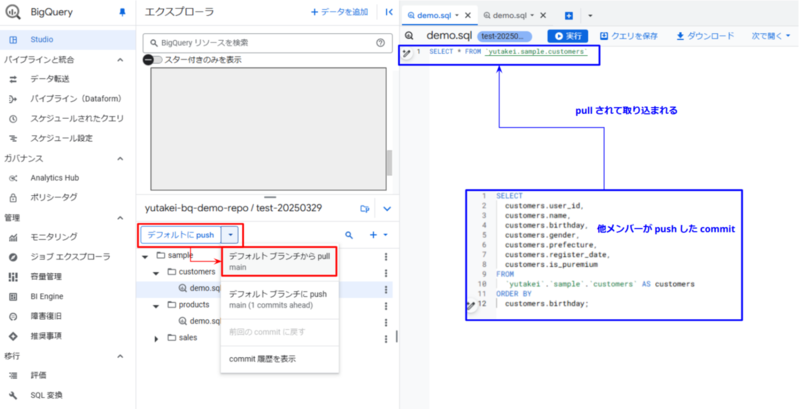
Task: Open ジョブ エクスプローラ page
Action: point(68,257)
